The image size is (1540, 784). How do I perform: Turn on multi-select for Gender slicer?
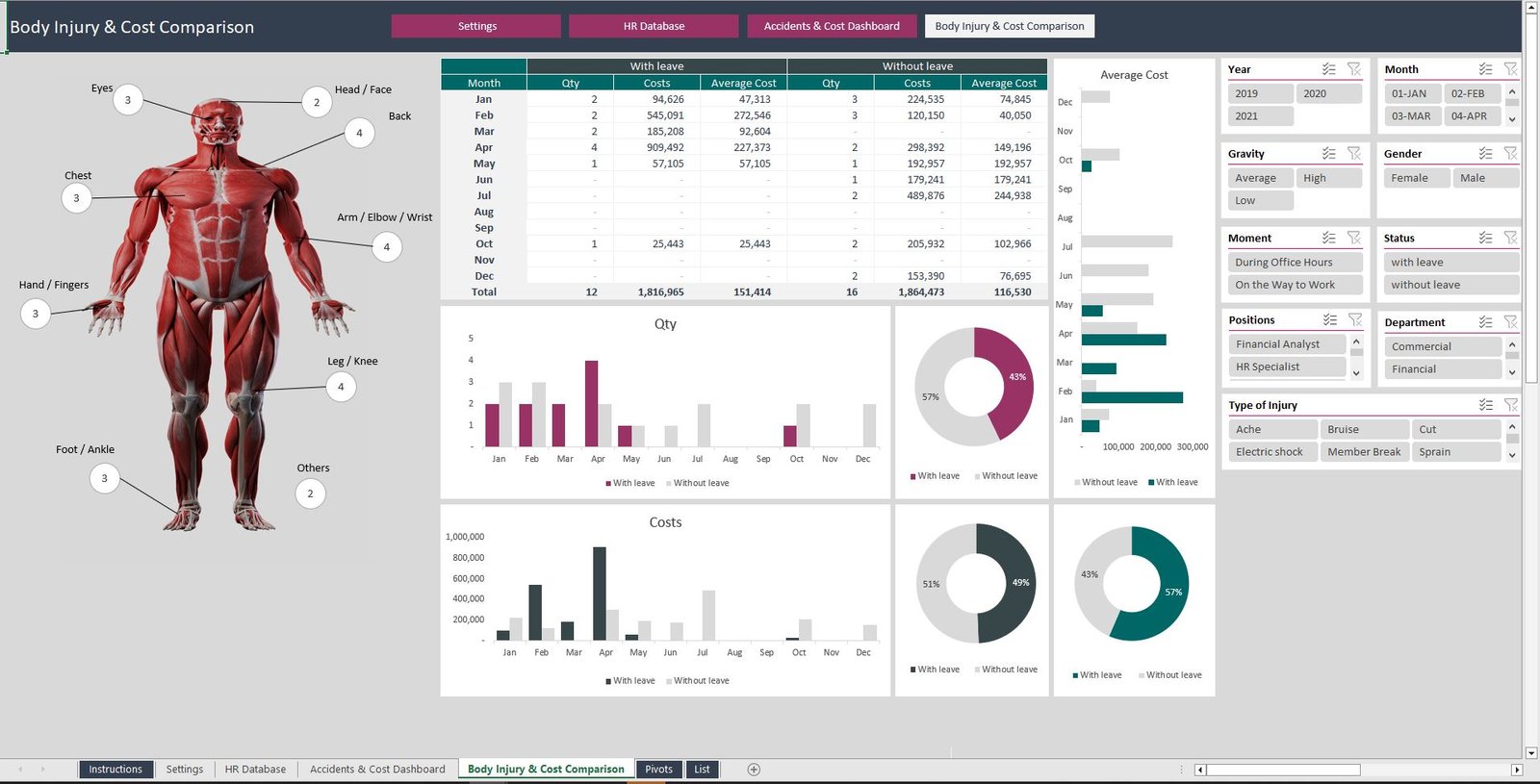1486,154
